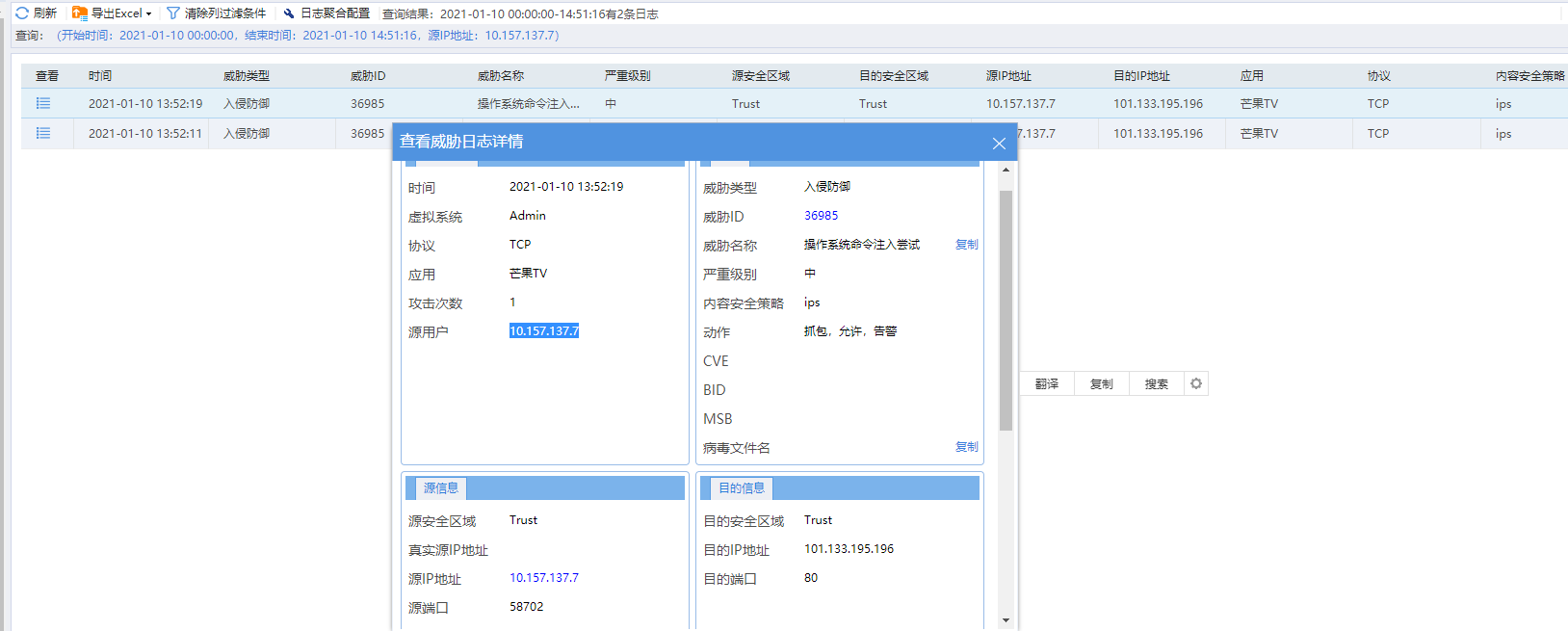Click 目的端口 value 80
Viewport: 1568px width, 631px height.
coord(811,578)
